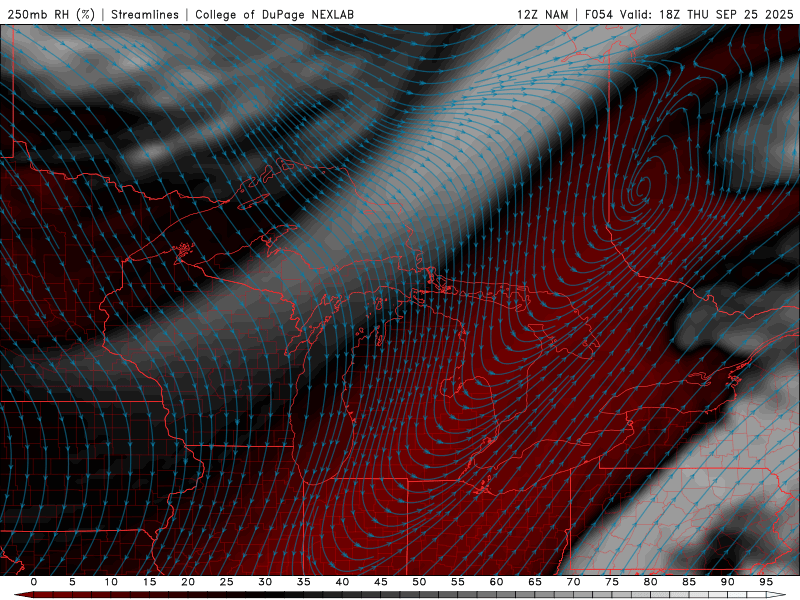
Task: Click the "30" label on the color scale
Action: (x=265, y=582)
